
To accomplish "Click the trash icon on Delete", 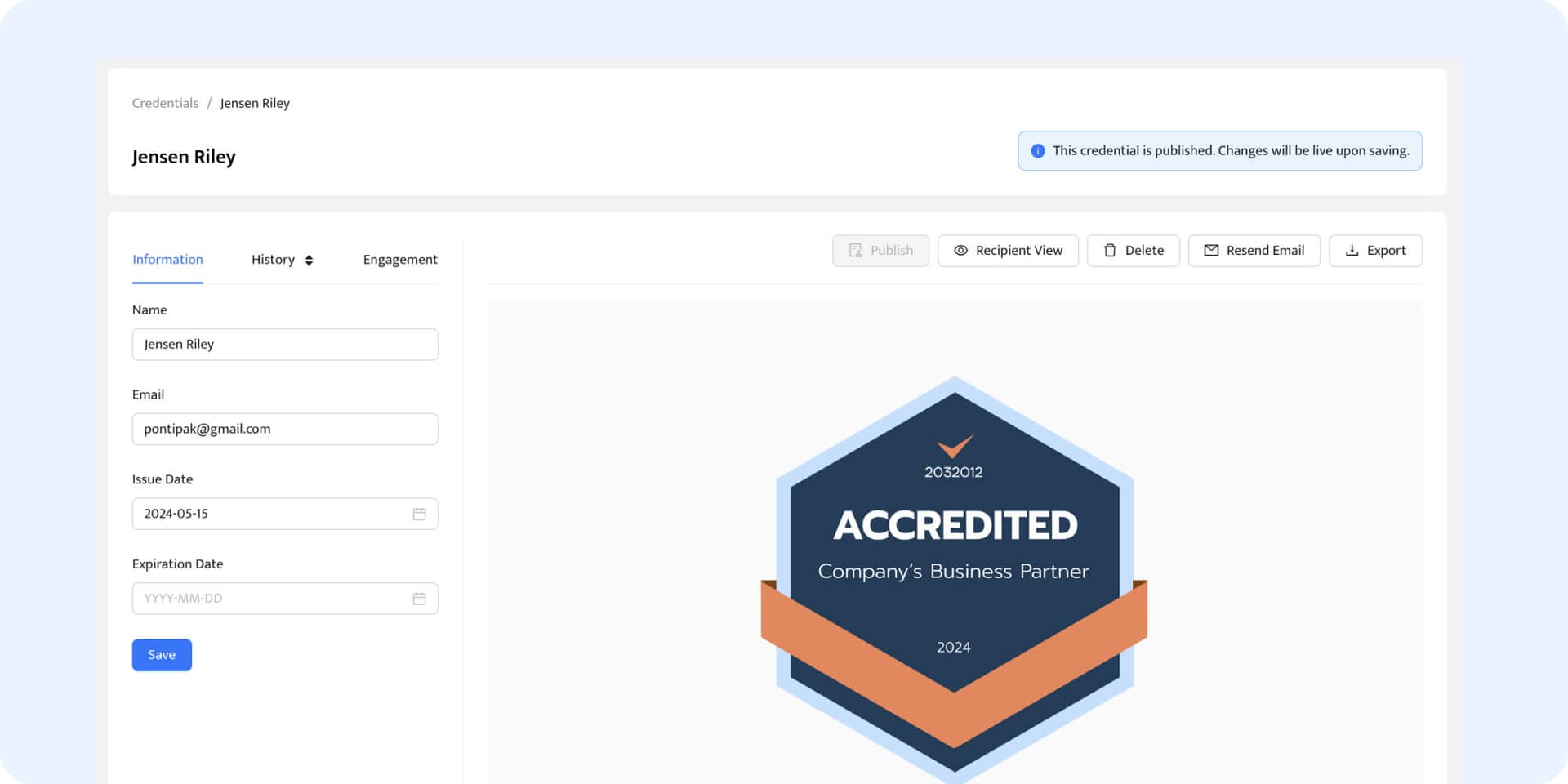I will pos(1110,251).
